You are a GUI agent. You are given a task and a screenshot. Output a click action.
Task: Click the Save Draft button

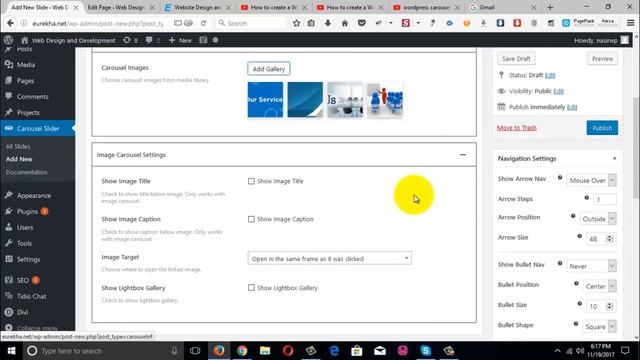(x=516, y=59)
